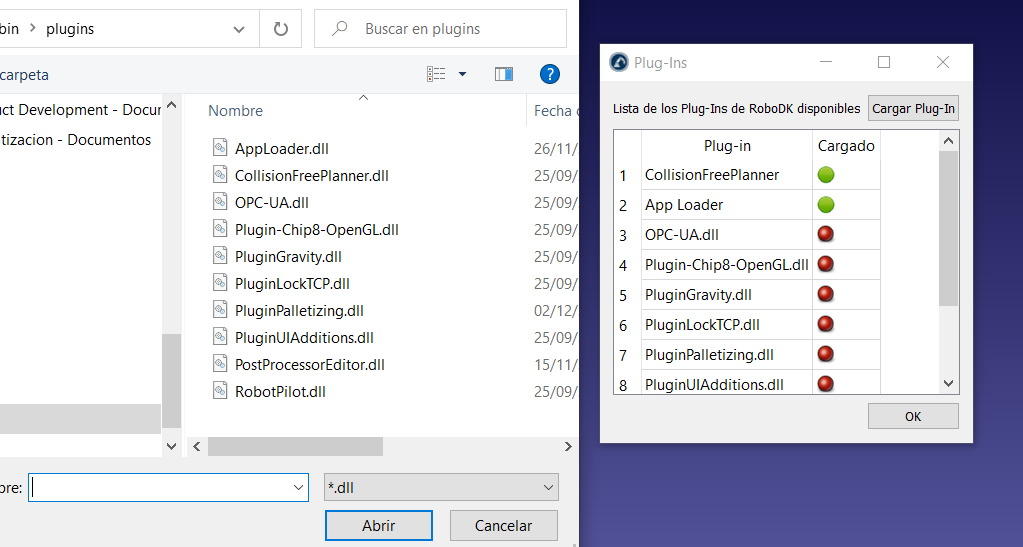
Task: Click the Plug-in column header
Action: coord(727,146)
